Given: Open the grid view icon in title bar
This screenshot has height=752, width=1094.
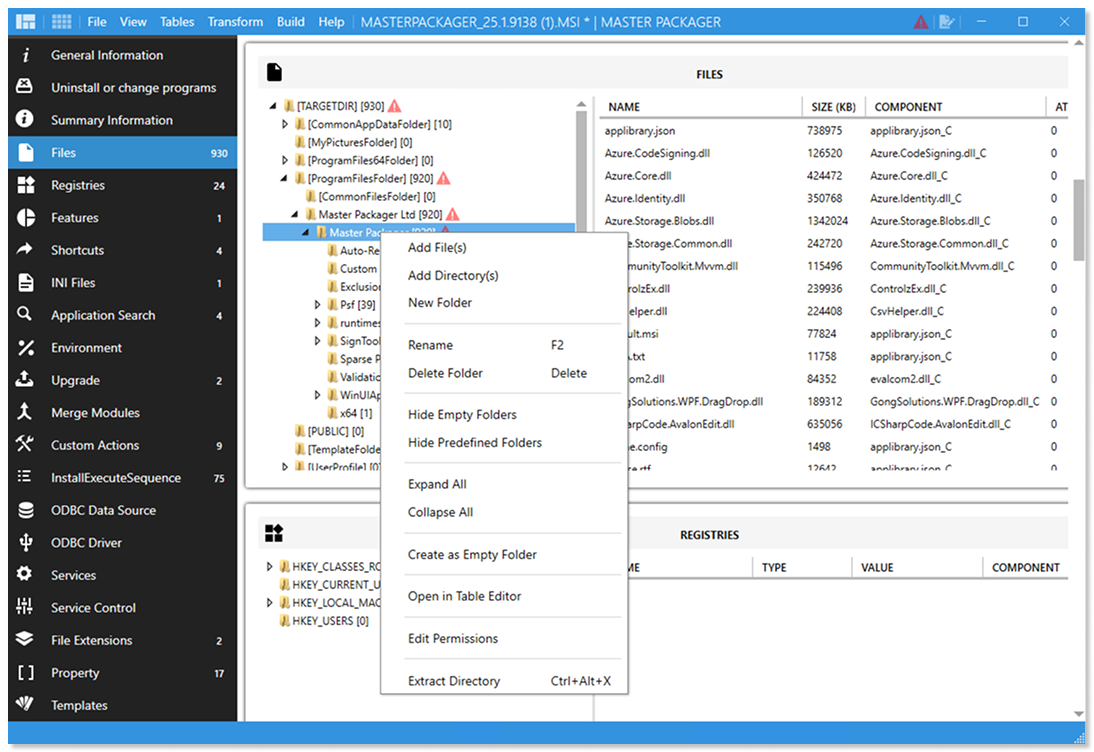Looking at the screenshot, I should [x=61, y=22].
